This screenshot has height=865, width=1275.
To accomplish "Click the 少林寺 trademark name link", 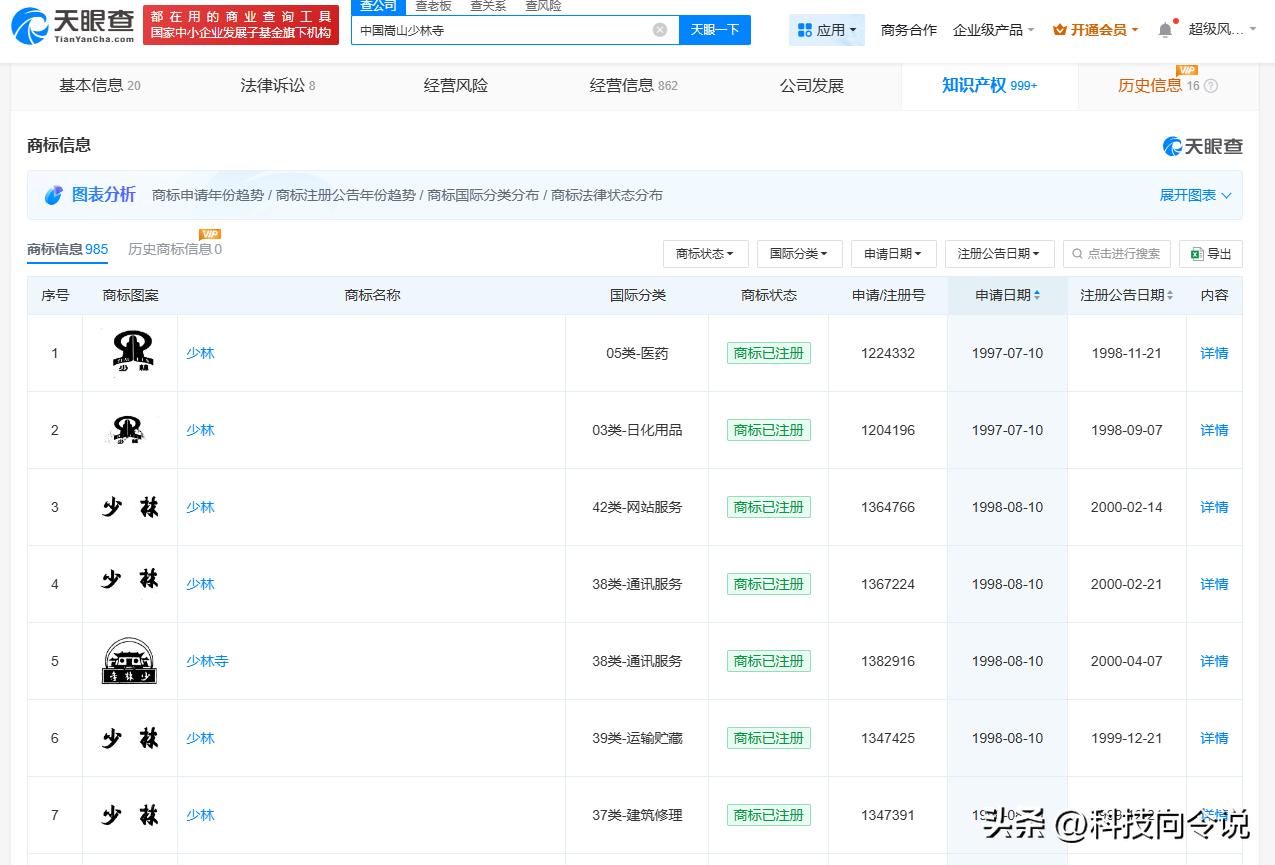I will [207, 661].
